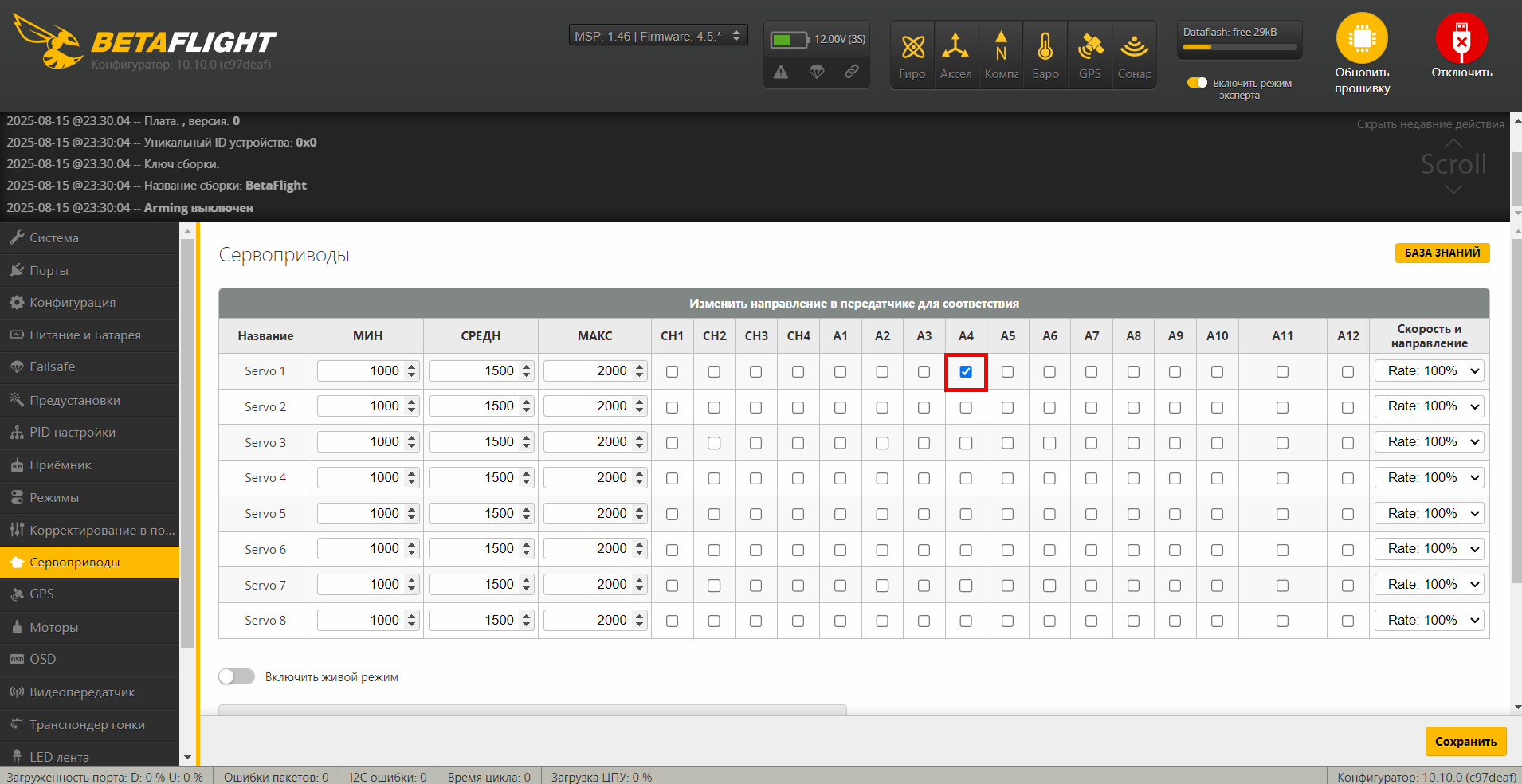This screenshot has height=784, width=1522.
Task: Toggle the expert mode switch
Action: click(x=1197, y=83)
